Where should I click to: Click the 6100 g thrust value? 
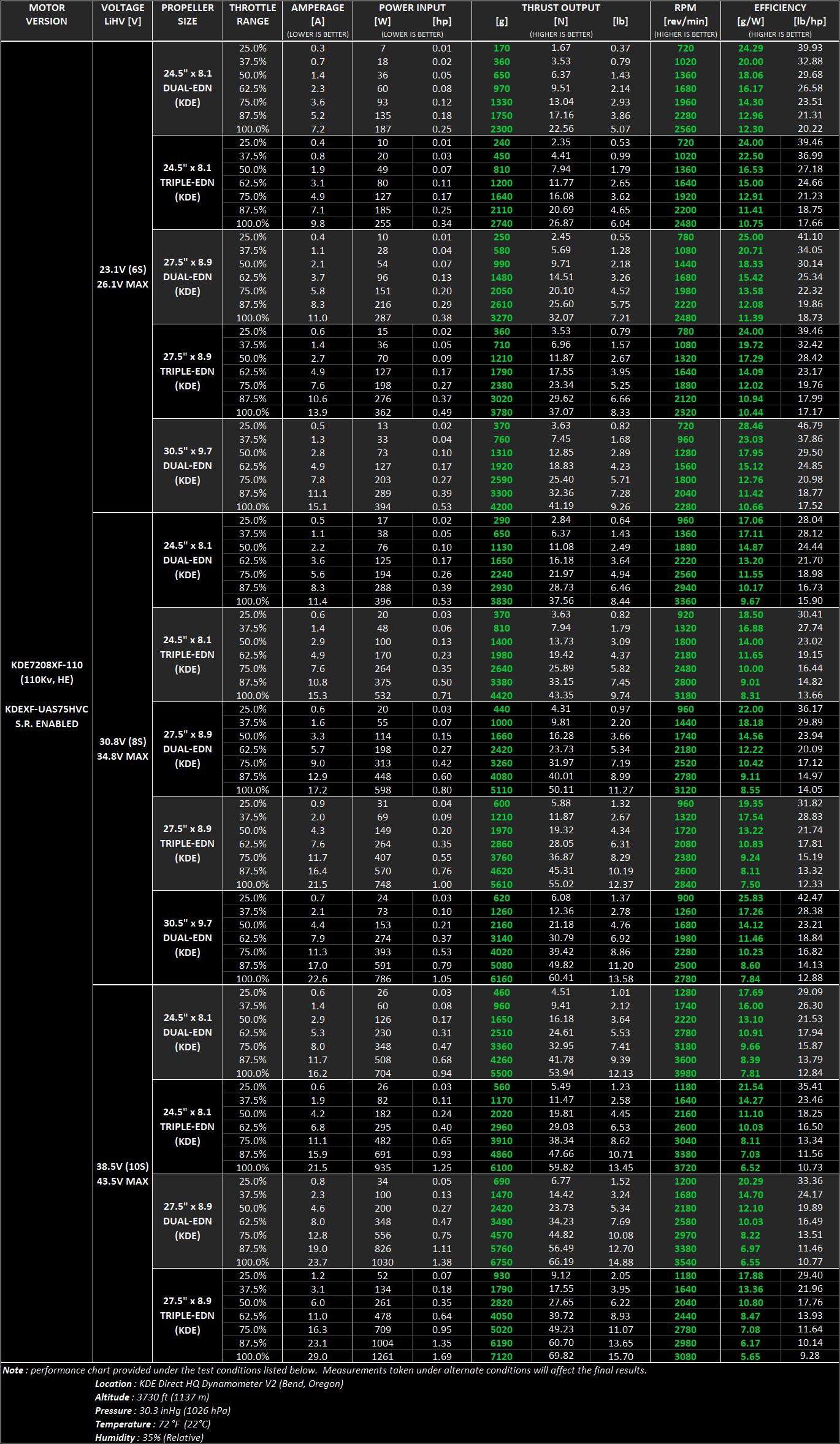click(502, 1167)
